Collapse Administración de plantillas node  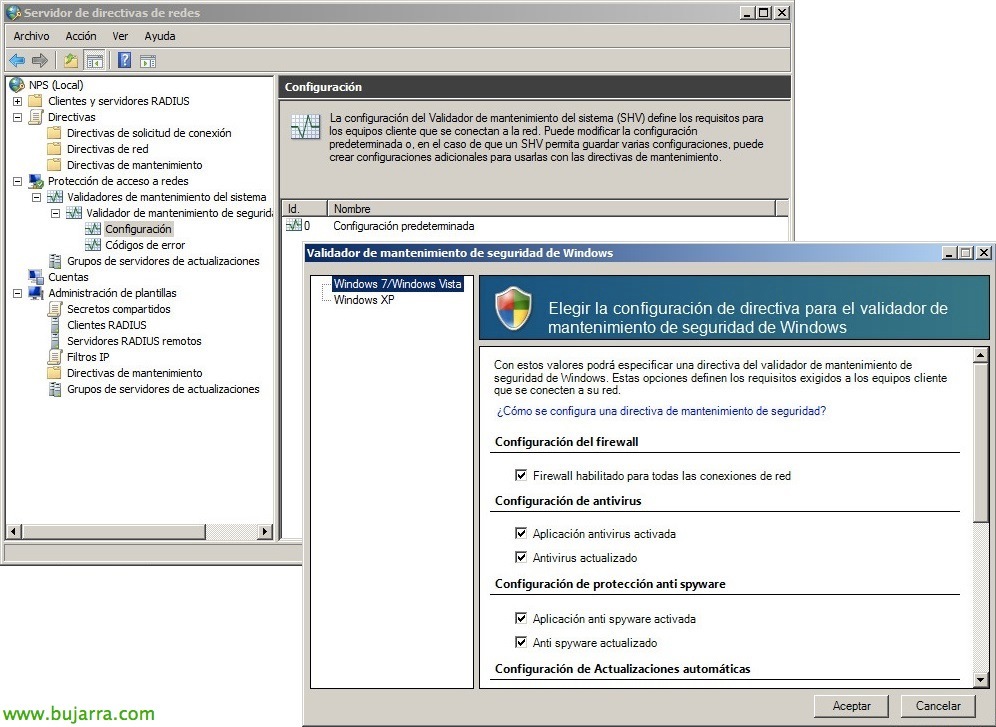18,293
